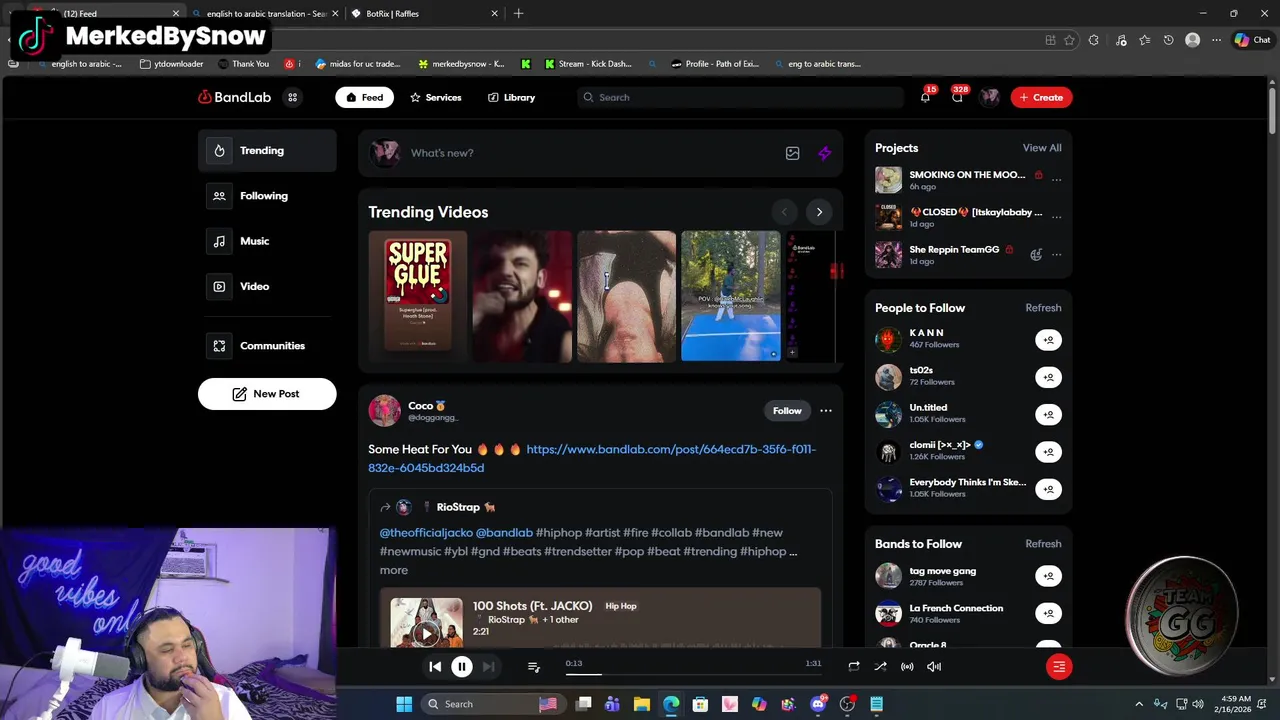Image resolution: width=1280 pixels, height=720 pixels.
Task: Click the What's new post input
Action: pos(590,153)
